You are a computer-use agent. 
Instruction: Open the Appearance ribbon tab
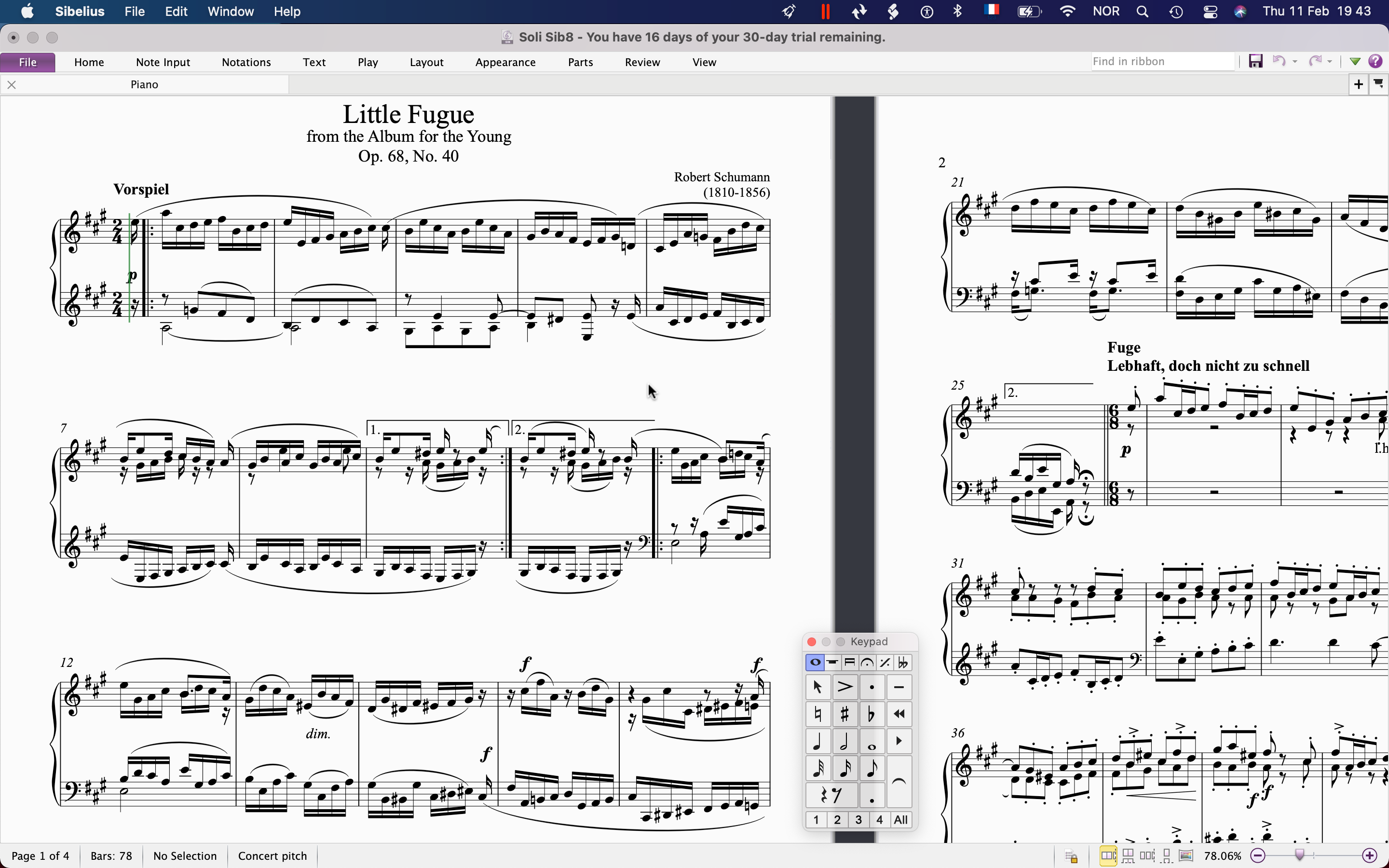[x=505, y=62]
